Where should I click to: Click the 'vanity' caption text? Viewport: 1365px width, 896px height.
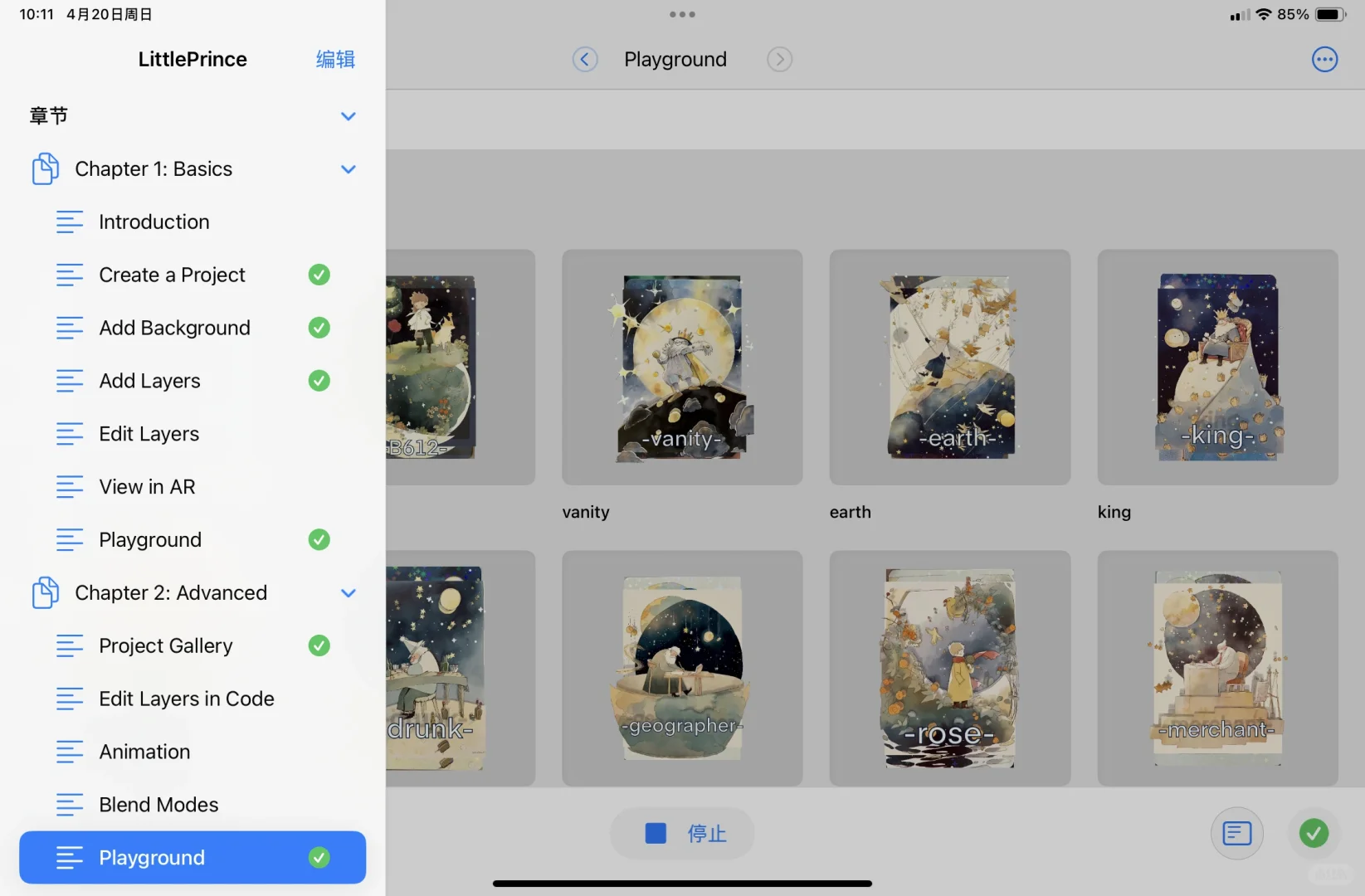586,512
